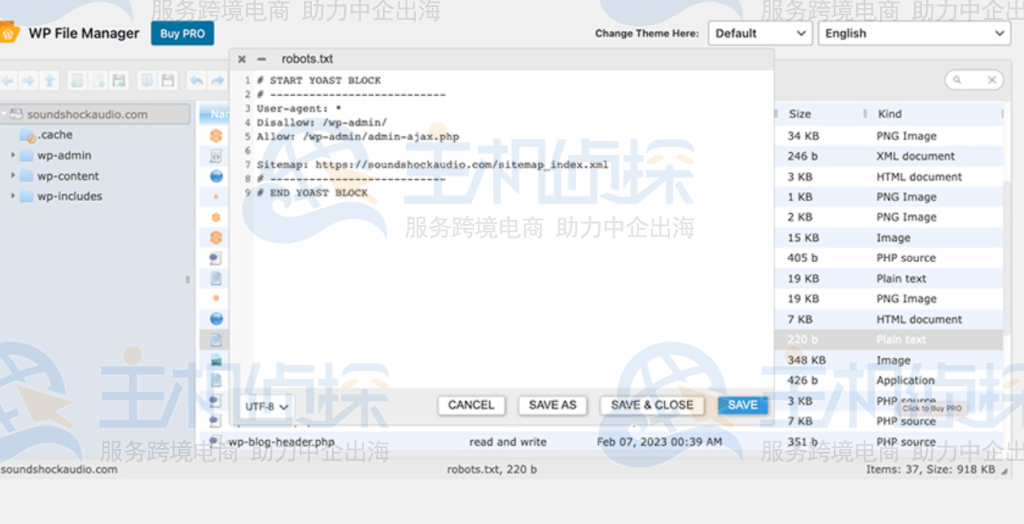Image resolution: width=1024 pixels, height=524 pixels.
Task: Click the Undo arrow toolbar icon
Action: (x=196, y=80)
